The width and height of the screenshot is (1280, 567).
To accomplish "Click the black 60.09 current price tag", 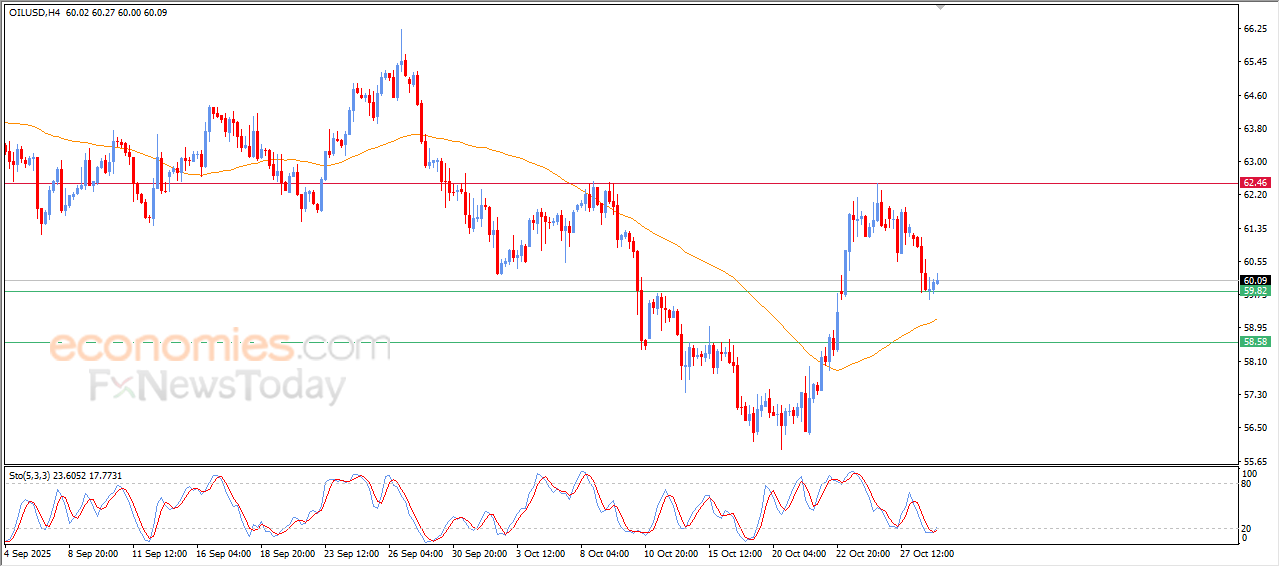I will pos(1254,280).
